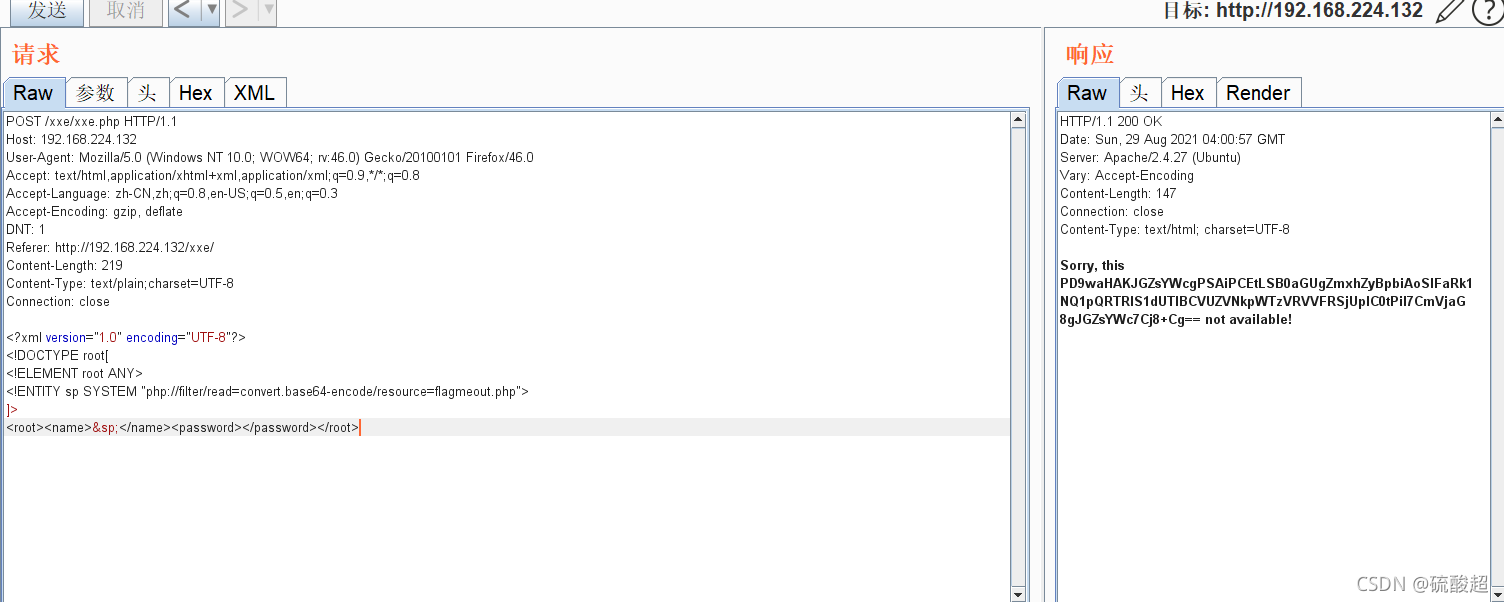Screen dimensions: 1504x602
Task: Click the 响应 panel heading
Action: [1090, 54]
